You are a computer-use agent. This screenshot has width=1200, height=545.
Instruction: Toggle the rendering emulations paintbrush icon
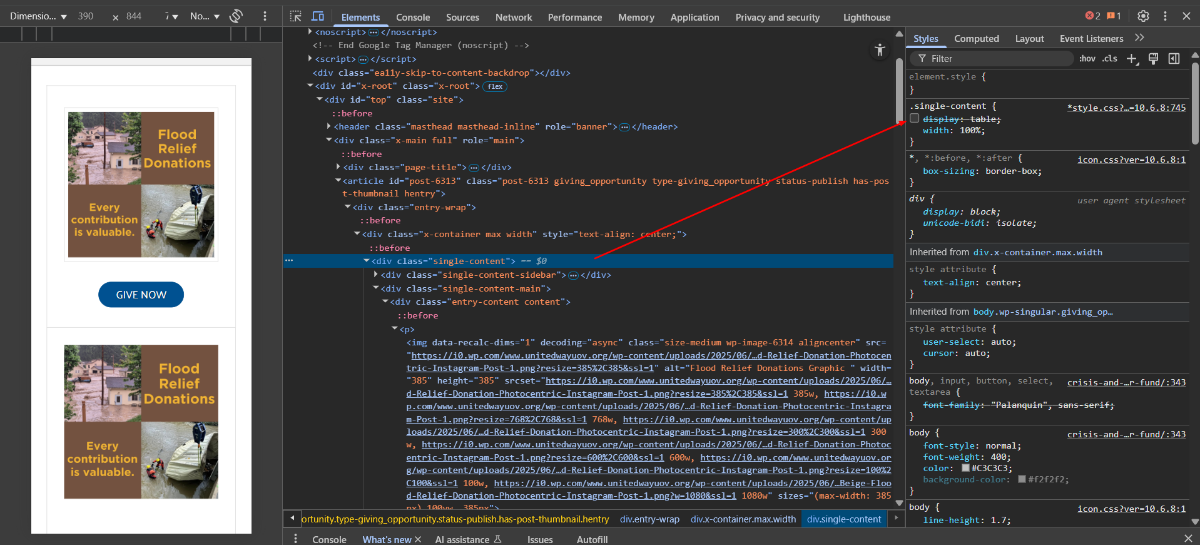point(1153,59)
